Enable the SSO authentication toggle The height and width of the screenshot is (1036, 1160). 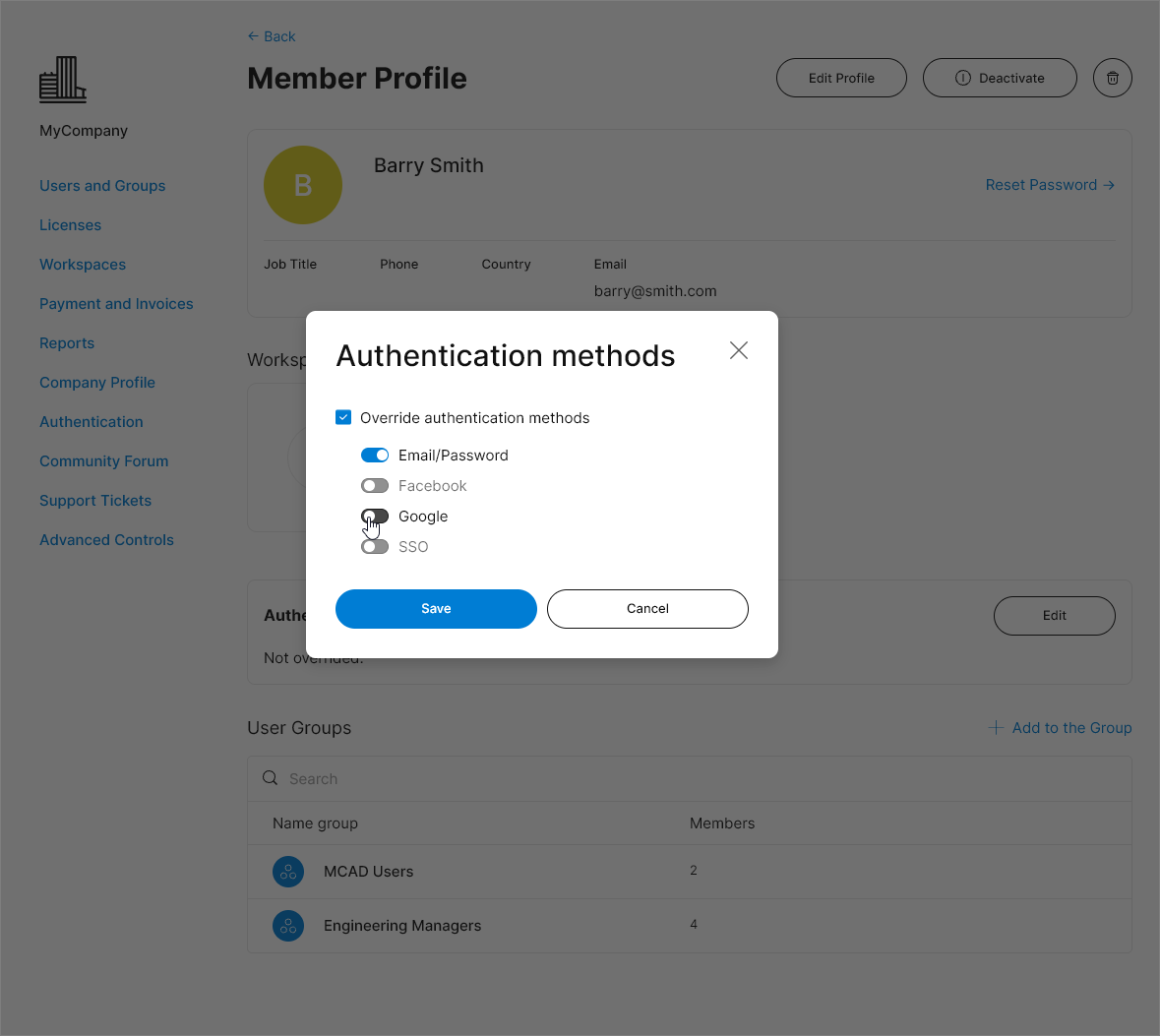[x=375, y=547]
